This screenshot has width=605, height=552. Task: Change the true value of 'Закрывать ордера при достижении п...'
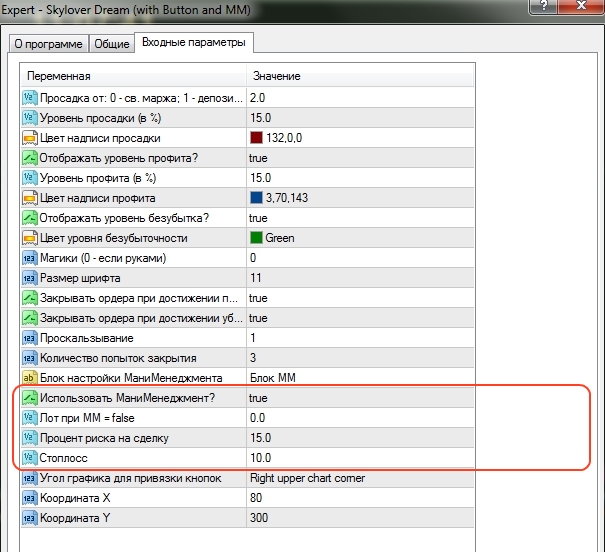coord(259,298)
